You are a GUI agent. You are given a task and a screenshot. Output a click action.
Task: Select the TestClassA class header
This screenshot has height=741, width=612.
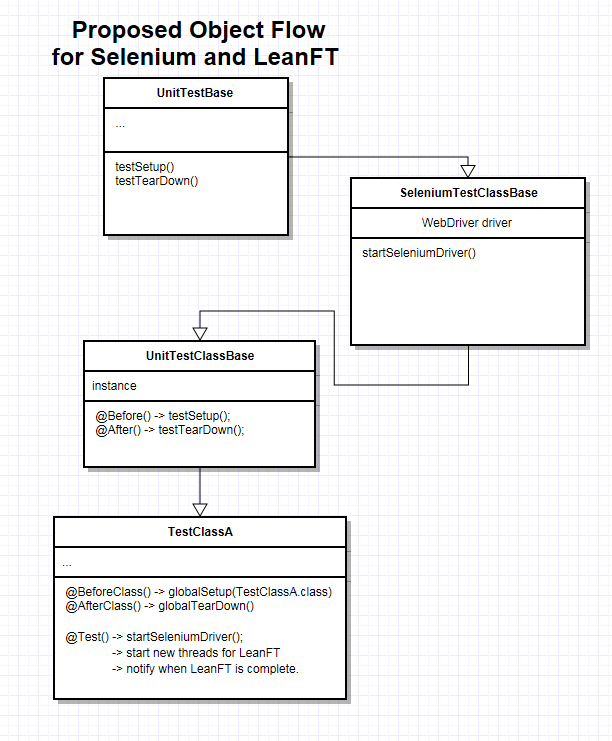coord(200,532)
